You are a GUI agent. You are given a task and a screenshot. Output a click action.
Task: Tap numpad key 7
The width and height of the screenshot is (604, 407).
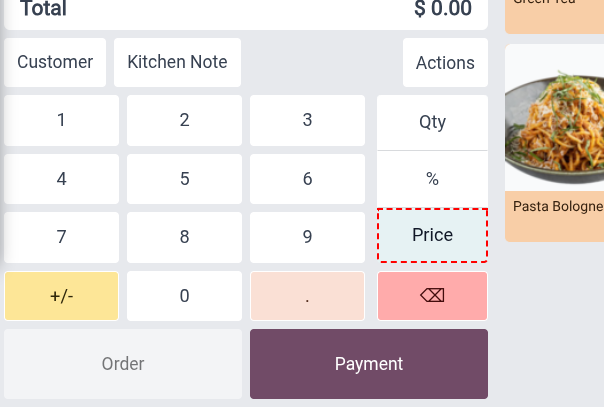click(x=62, y=237)
